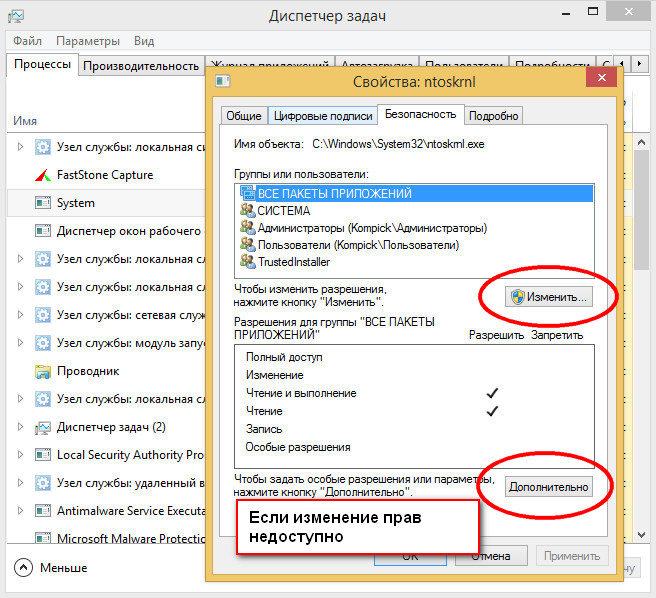Click the Применить button

[572, 556]
